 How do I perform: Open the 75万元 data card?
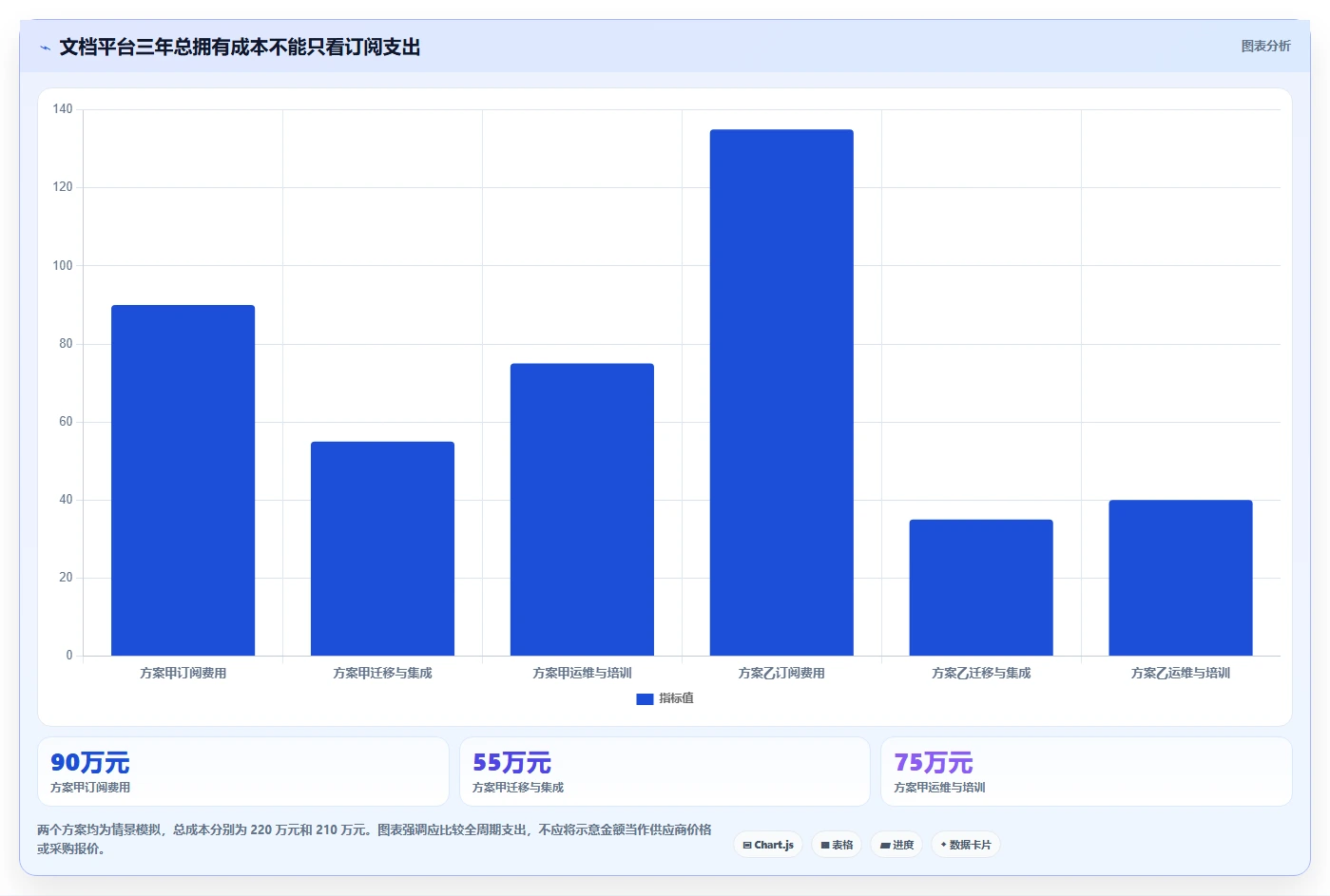pos(1087,772)
